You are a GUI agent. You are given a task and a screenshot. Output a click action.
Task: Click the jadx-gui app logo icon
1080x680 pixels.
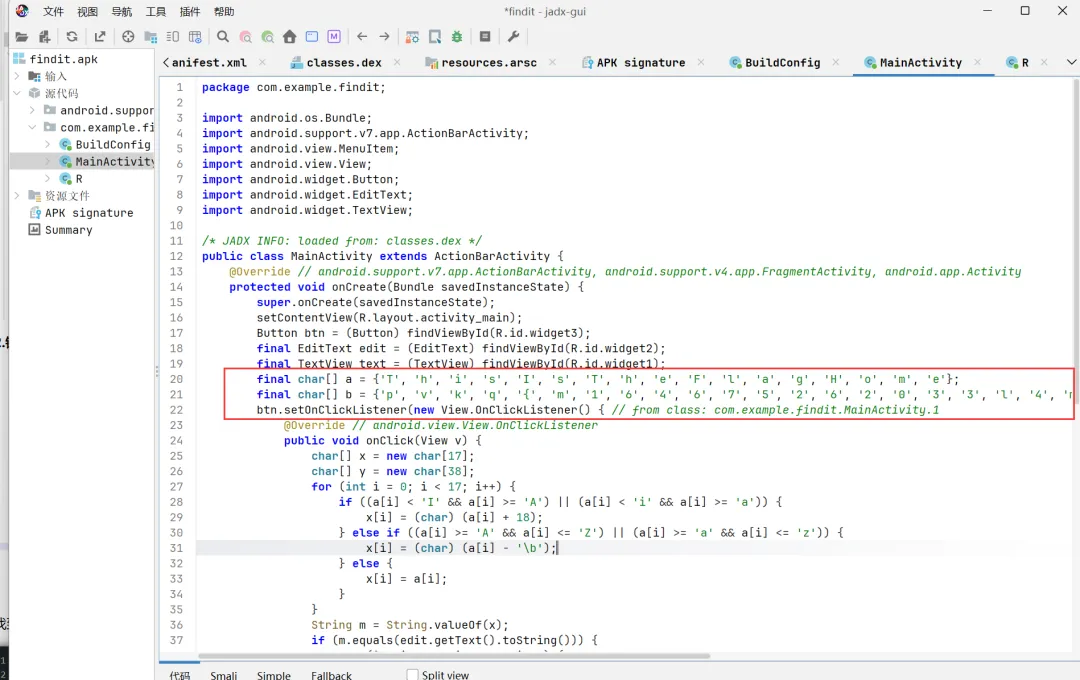pos(21,10)
